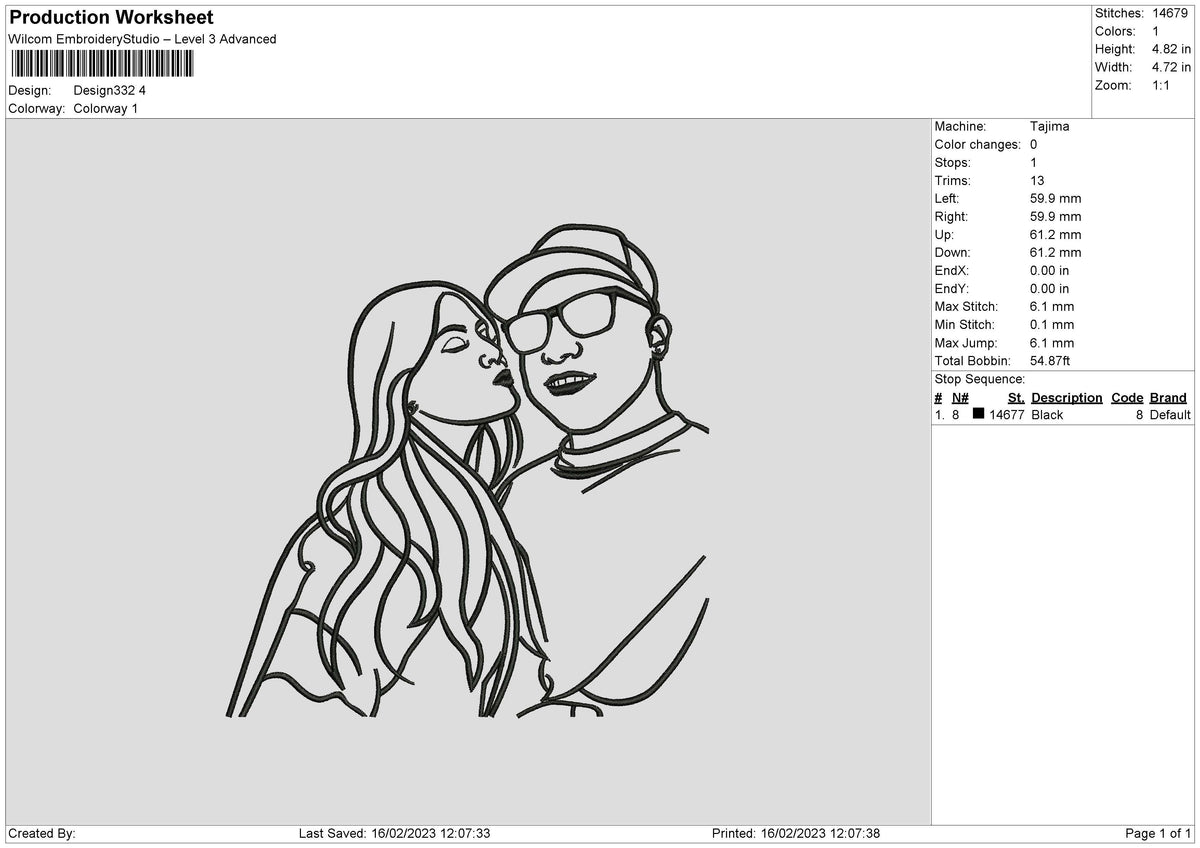
Task: Select the Brand column header
Action: click(x=1168, y=398)
